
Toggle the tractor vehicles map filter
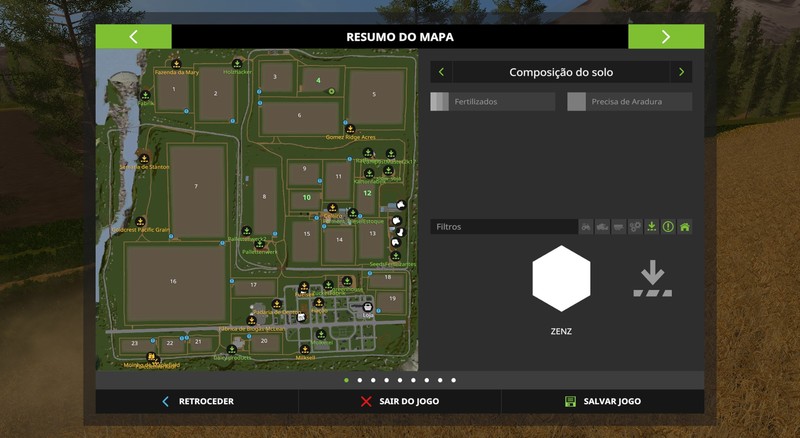pyautogui.click(x=586, y=227)
